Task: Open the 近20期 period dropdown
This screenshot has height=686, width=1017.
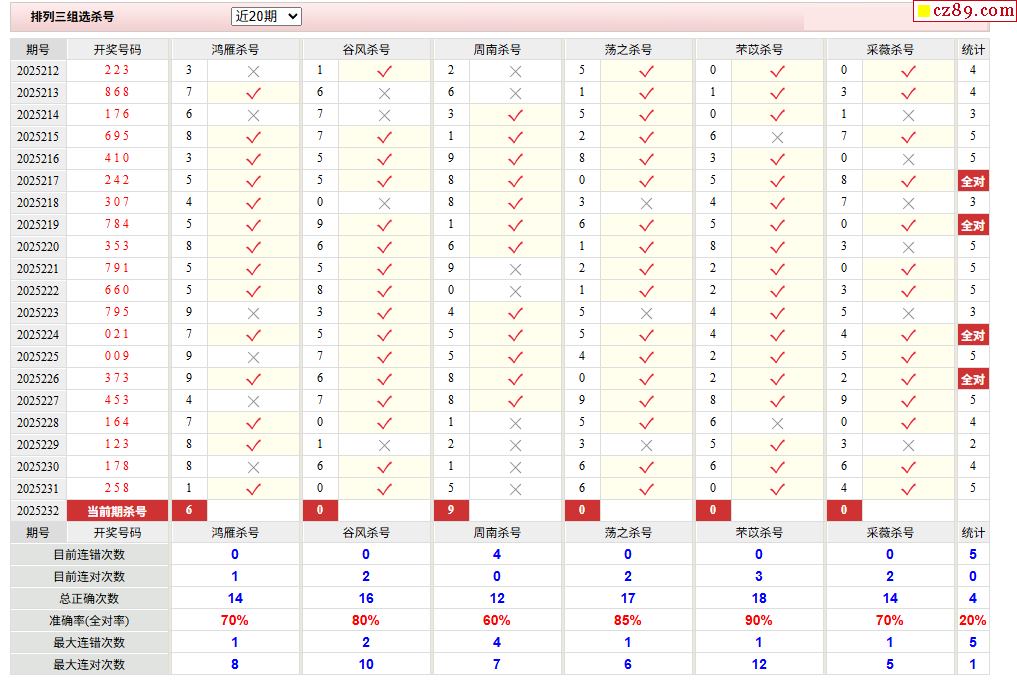Action: [266, 16]
